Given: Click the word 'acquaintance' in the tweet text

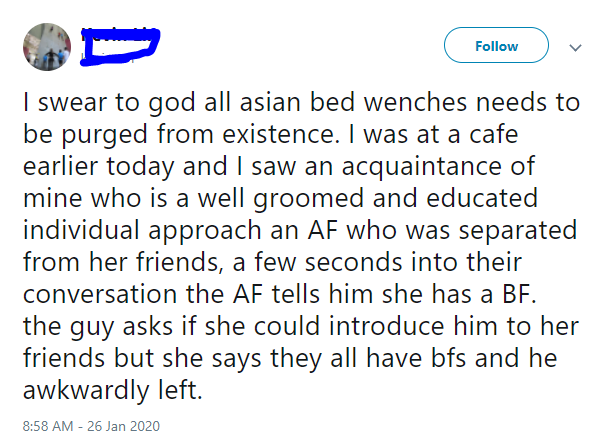Looking at the screenshot, I should click(x=421, y=167).
